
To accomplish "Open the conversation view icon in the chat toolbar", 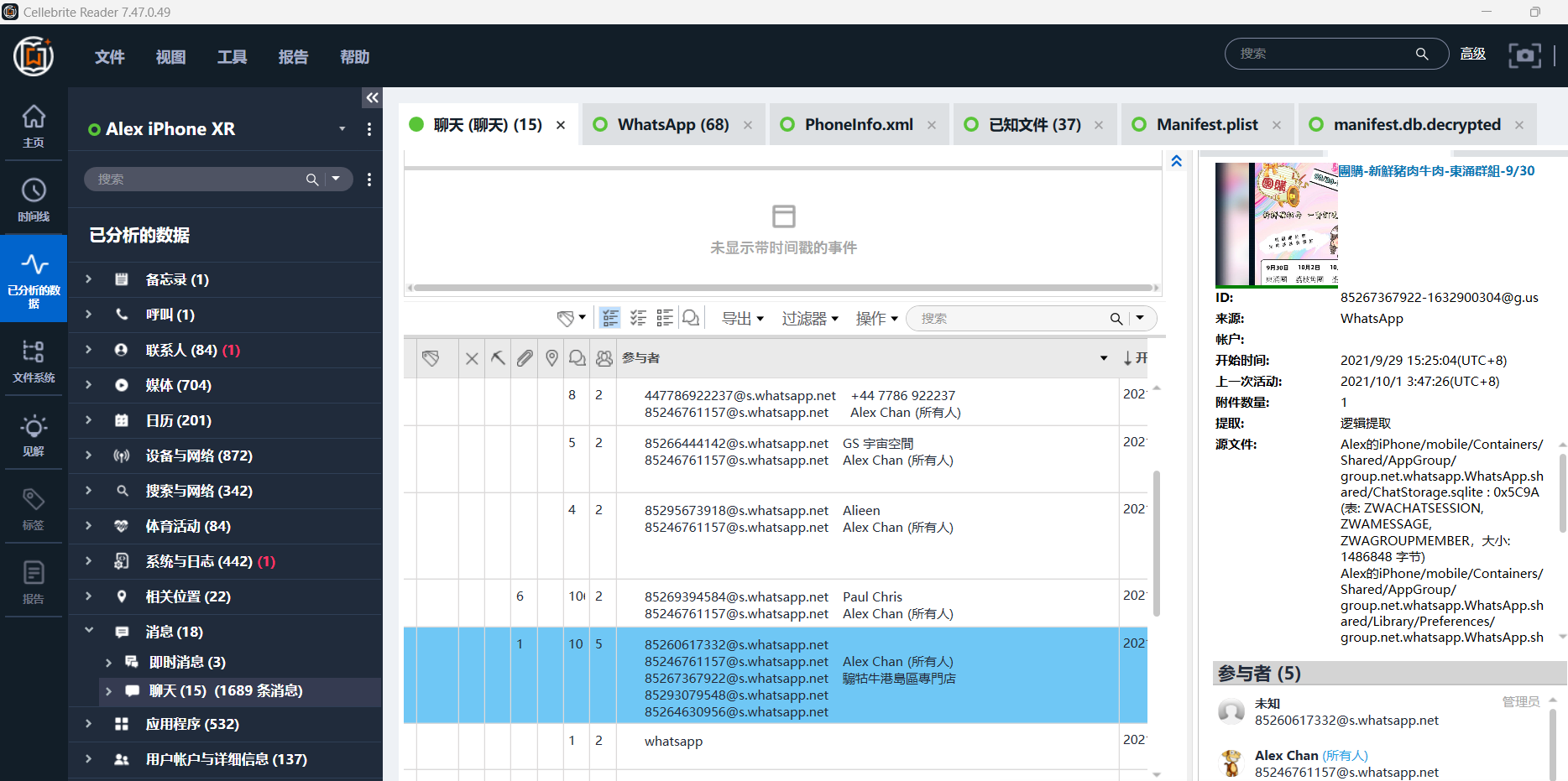I will click(691, 318).
